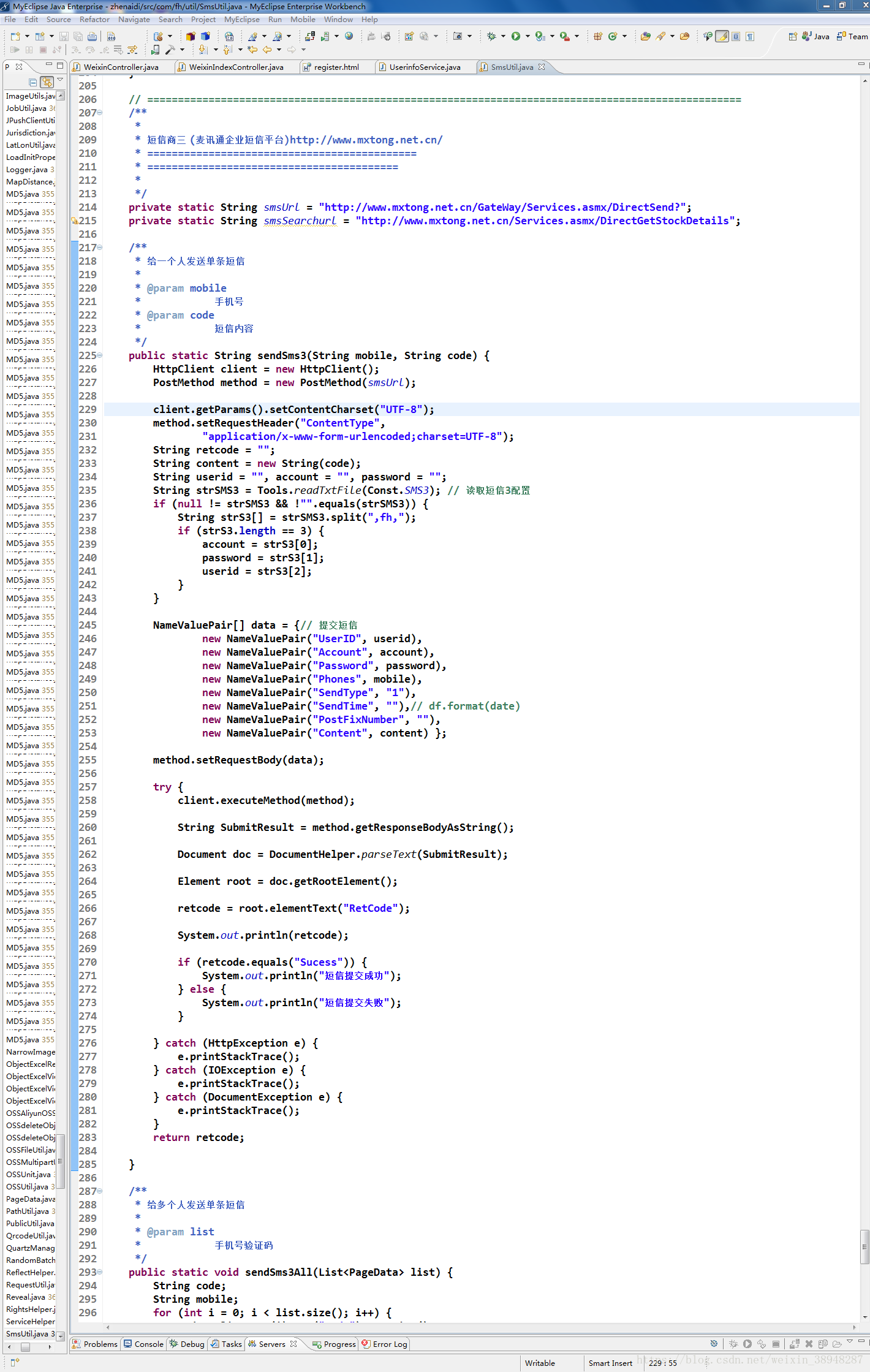The image size is (870, 1372).
Task: Open the Error Log view tab
Action: [385, 1344]
